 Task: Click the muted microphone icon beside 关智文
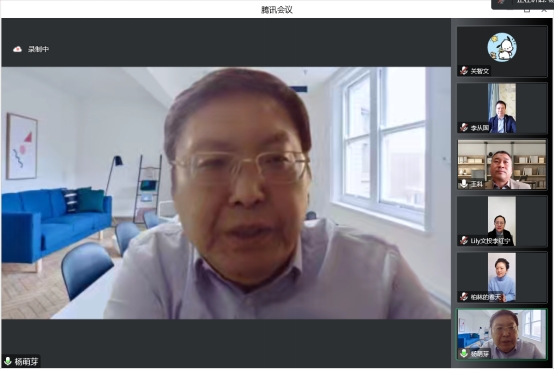464,71
